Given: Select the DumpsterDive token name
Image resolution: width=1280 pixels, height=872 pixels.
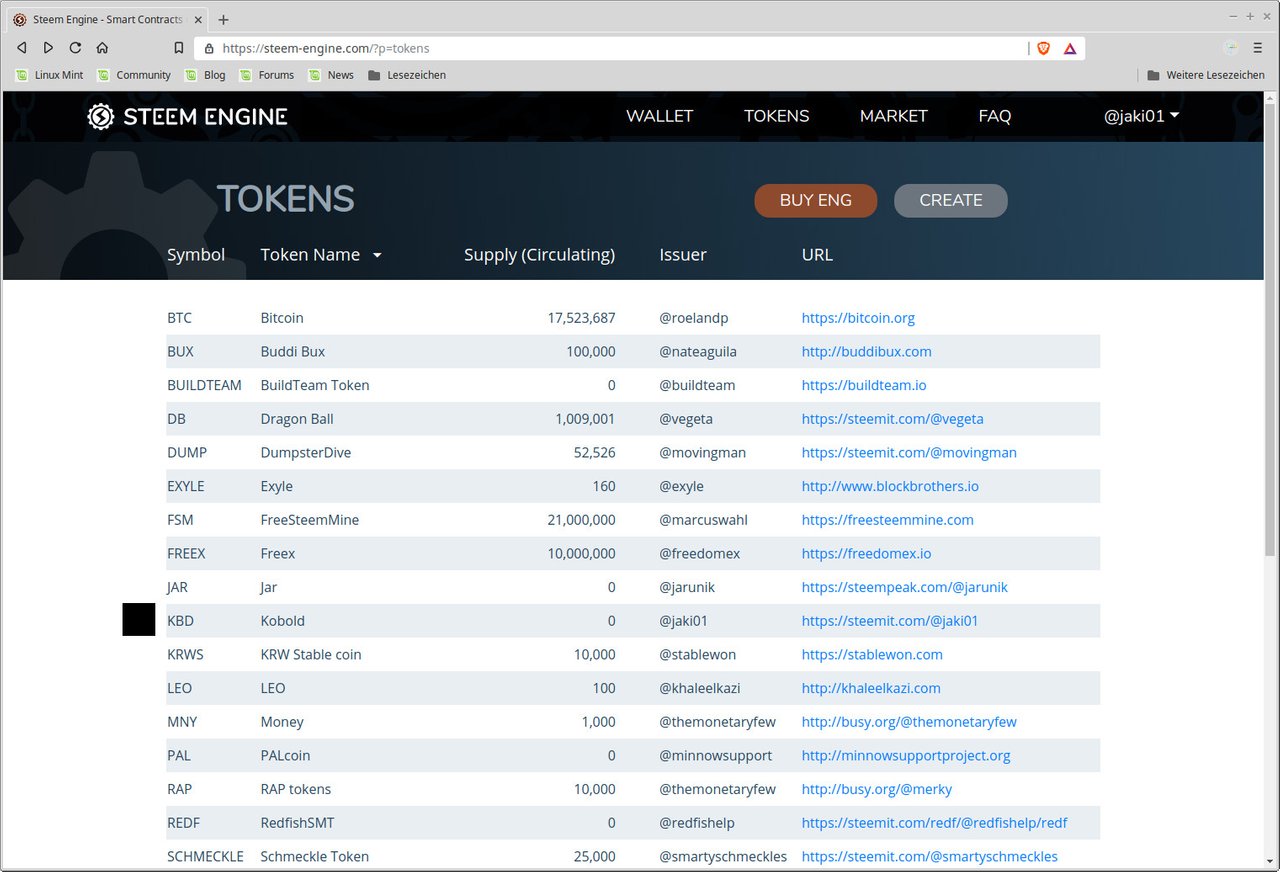Looking at the screenshot, I should [306, 453].
